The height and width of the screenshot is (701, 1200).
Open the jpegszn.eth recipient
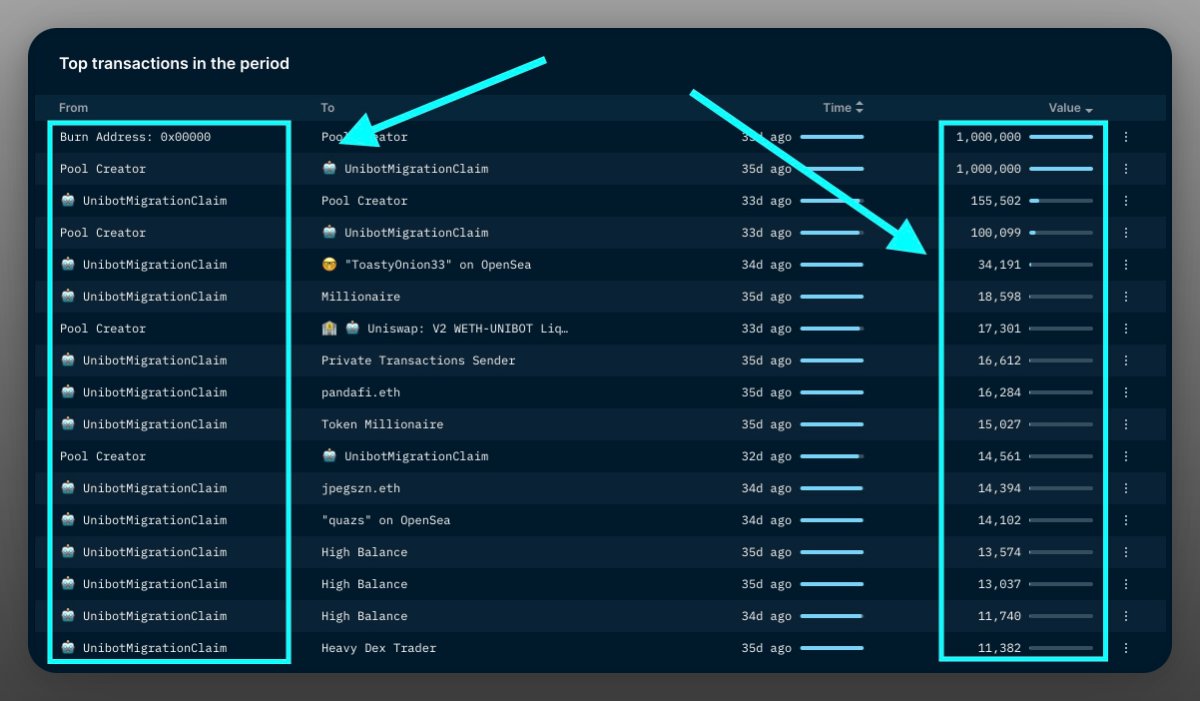pos(360,489)
